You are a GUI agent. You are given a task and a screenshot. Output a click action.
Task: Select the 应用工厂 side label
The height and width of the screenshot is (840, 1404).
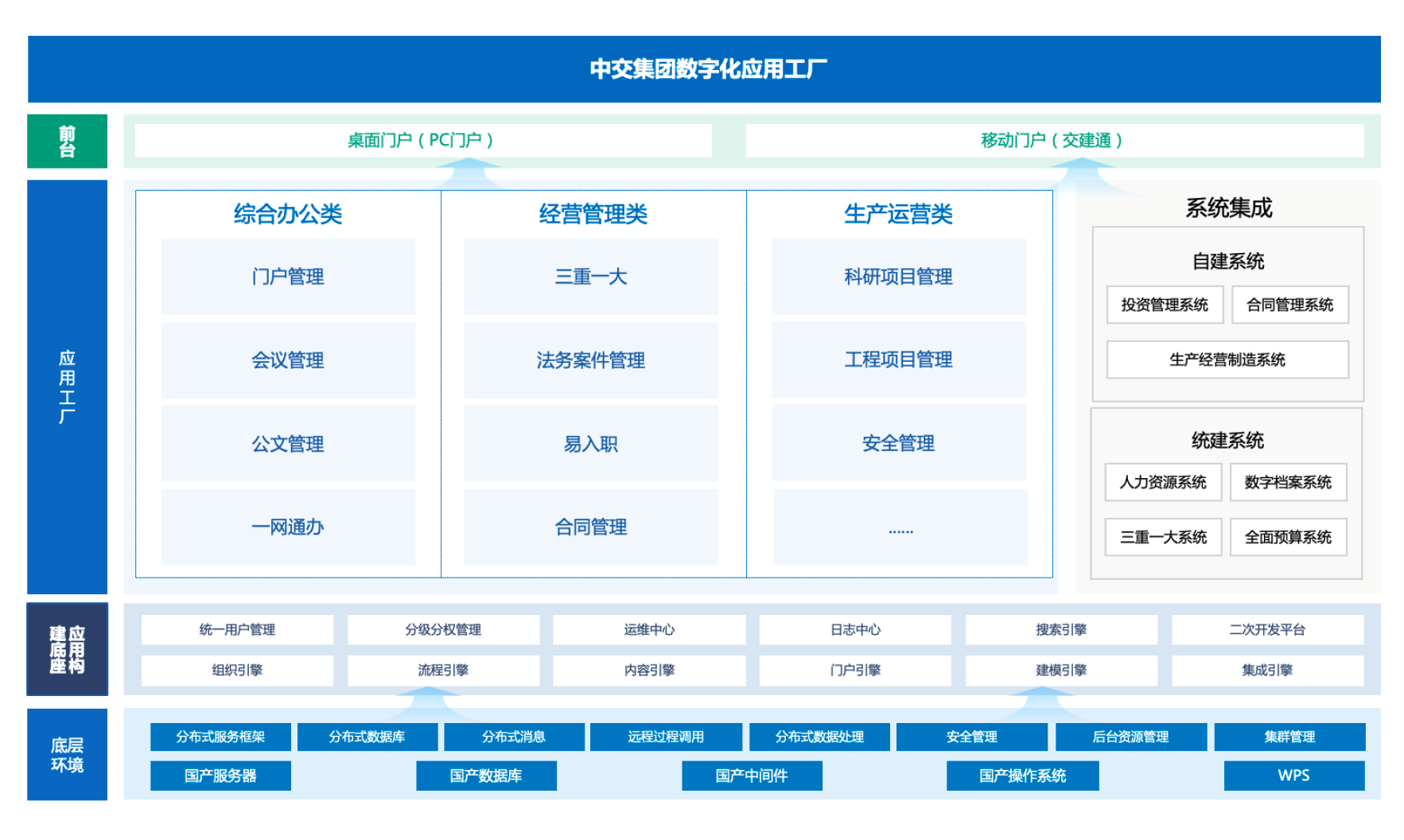click(67, 387)
